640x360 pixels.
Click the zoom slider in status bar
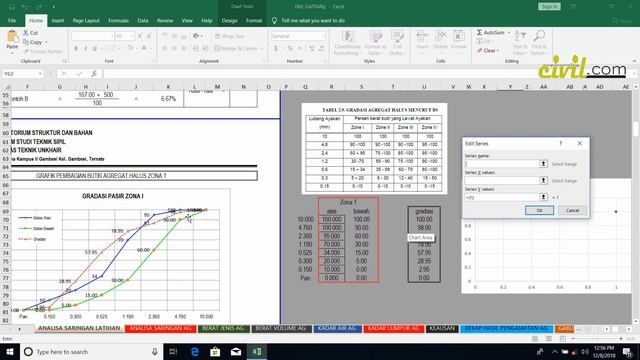597,338
